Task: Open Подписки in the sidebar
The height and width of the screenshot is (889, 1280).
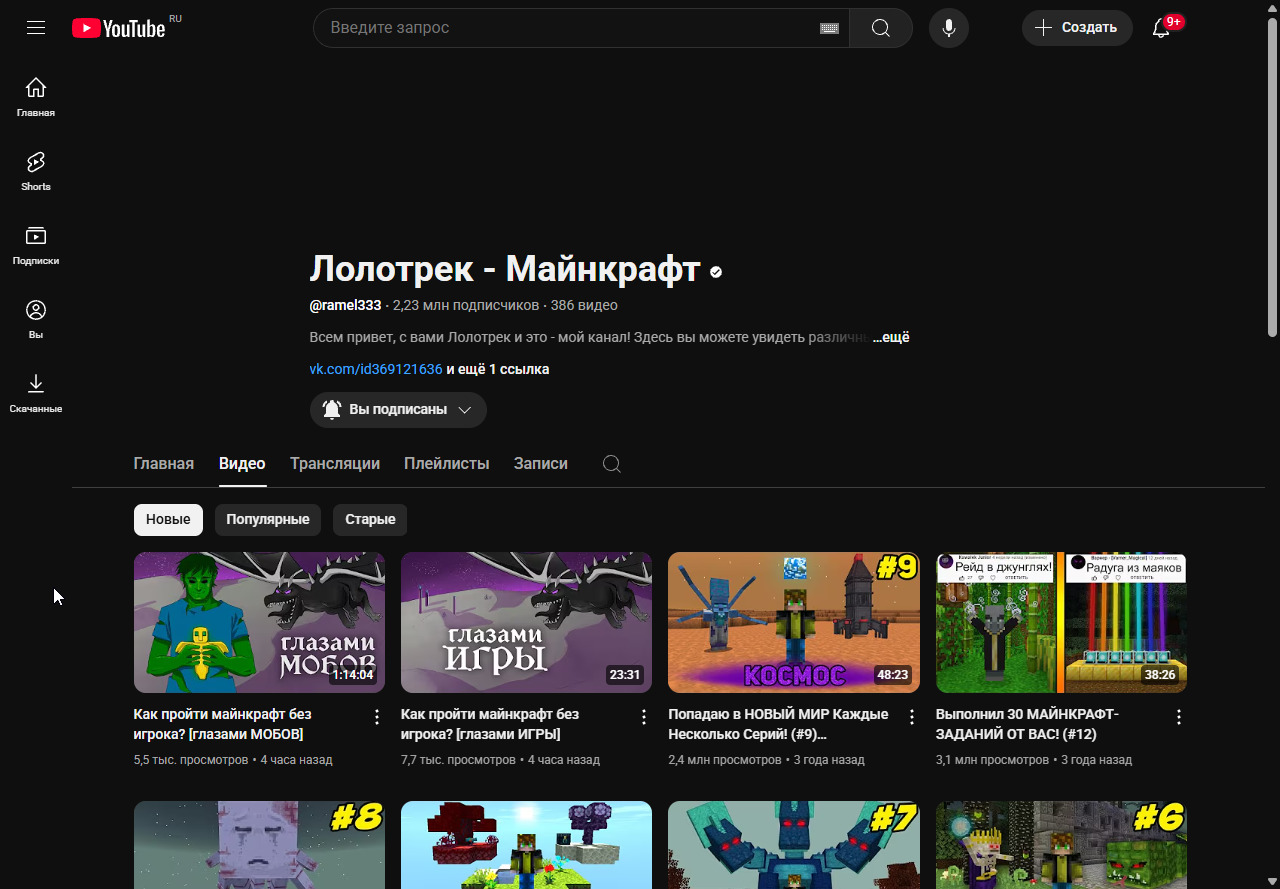Action: [x=36, y=245]
